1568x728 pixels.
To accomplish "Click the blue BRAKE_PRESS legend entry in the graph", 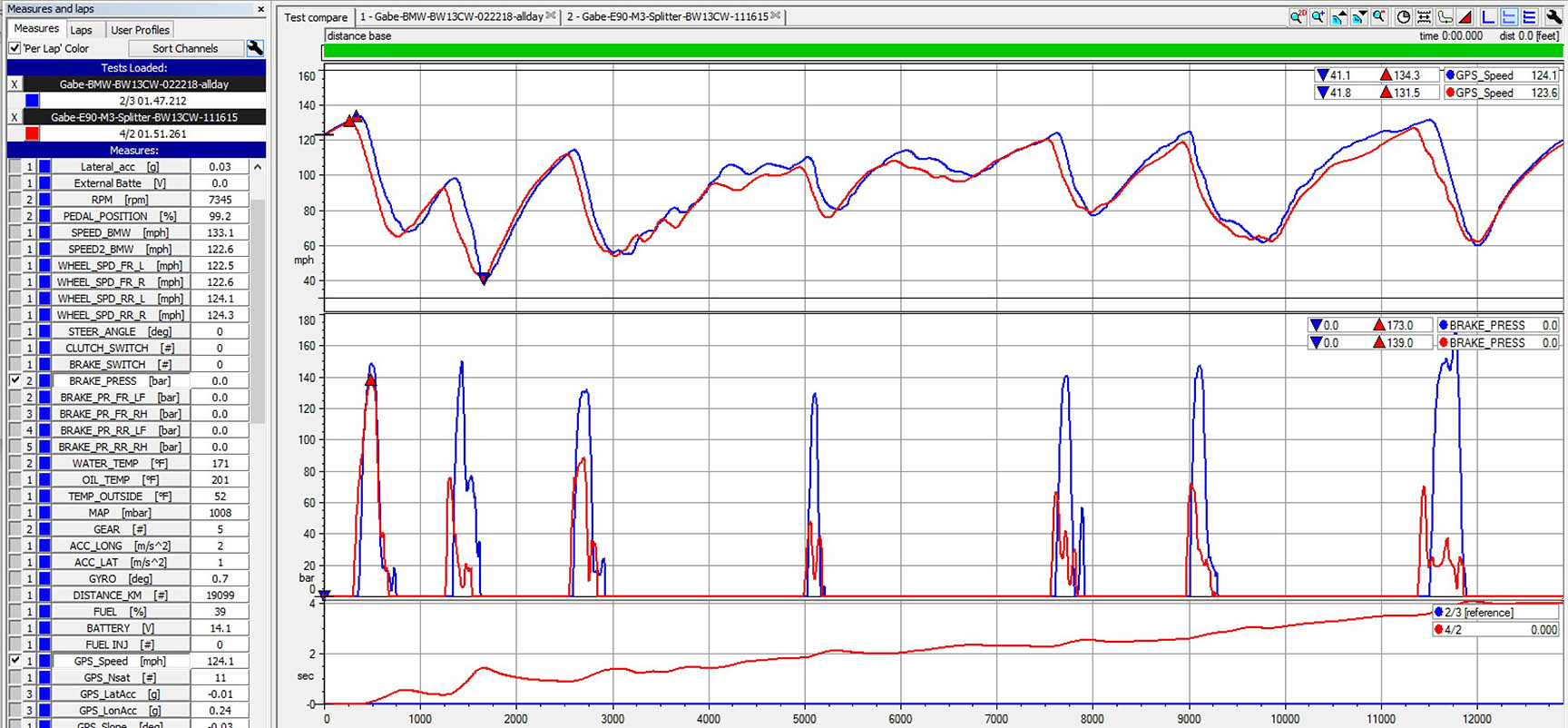I will click(x=1498, y=325).
